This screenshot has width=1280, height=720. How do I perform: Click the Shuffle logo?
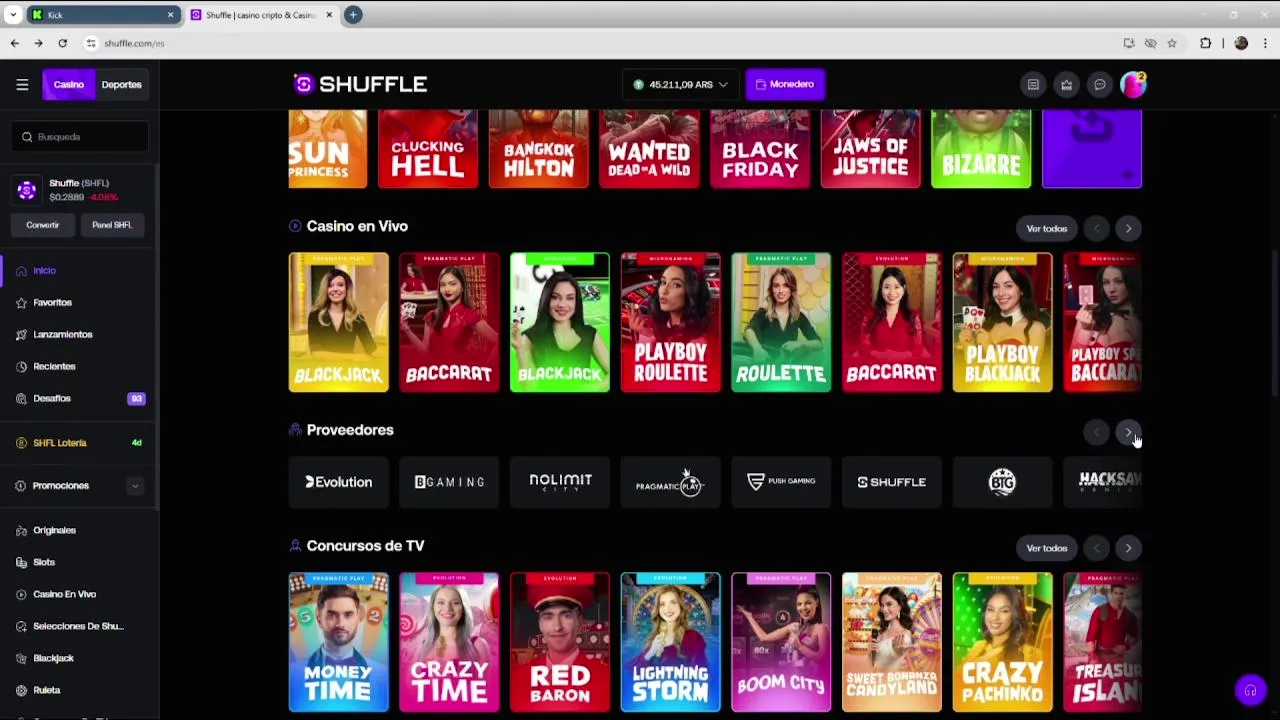pos(360,84)
